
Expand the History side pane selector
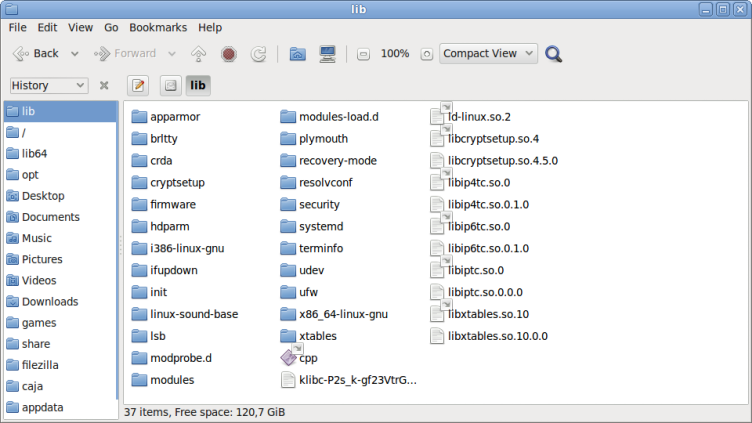pos(48,86)
